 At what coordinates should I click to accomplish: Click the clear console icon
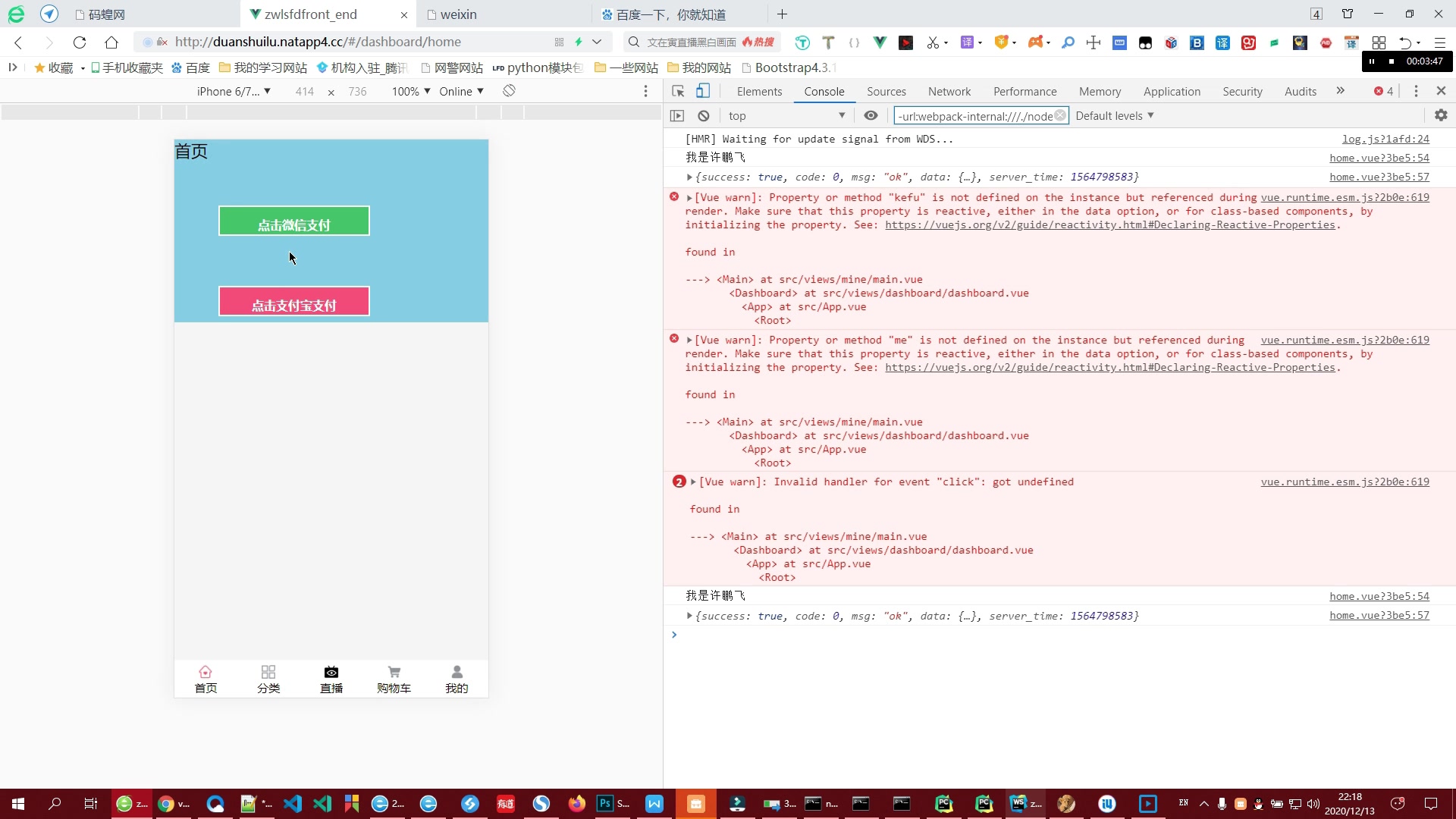click(x=704, y=116)
